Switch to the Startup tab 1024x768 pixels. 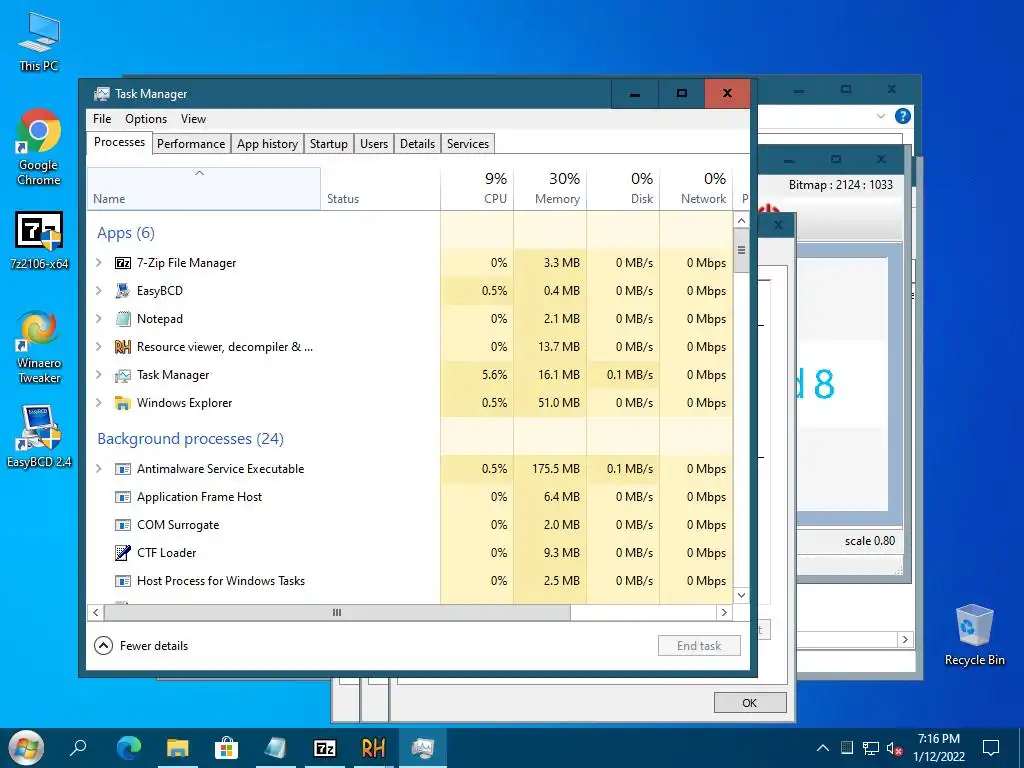coord(328,144)
